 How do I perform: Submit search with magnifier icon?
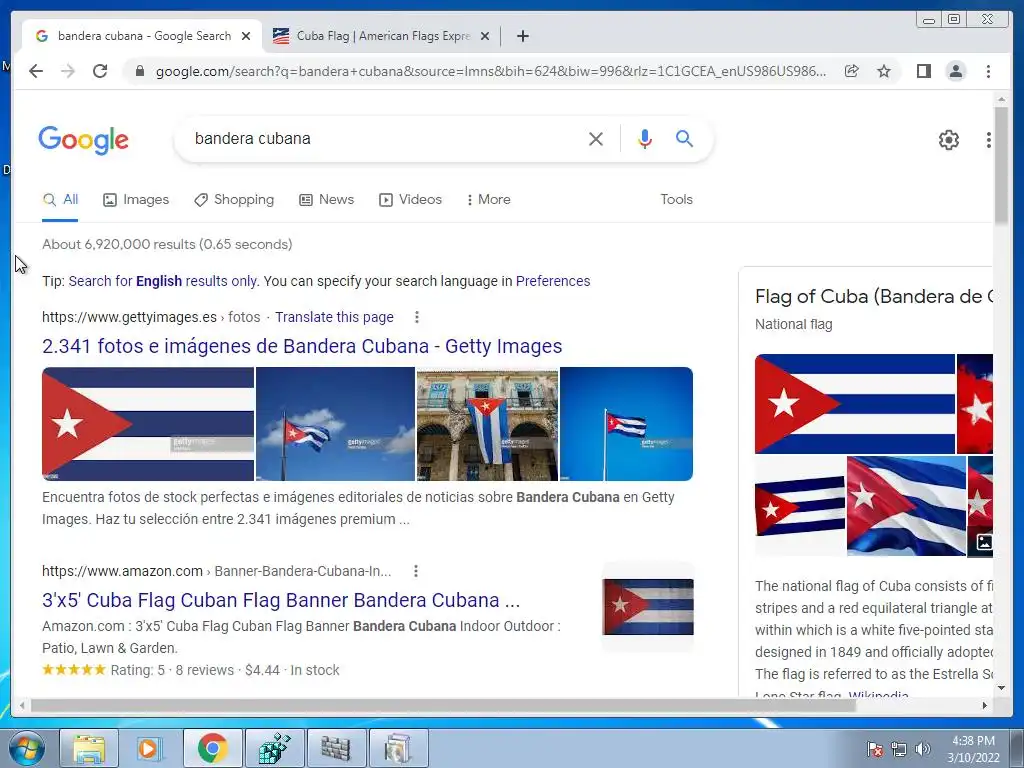(x=684, y=138)
